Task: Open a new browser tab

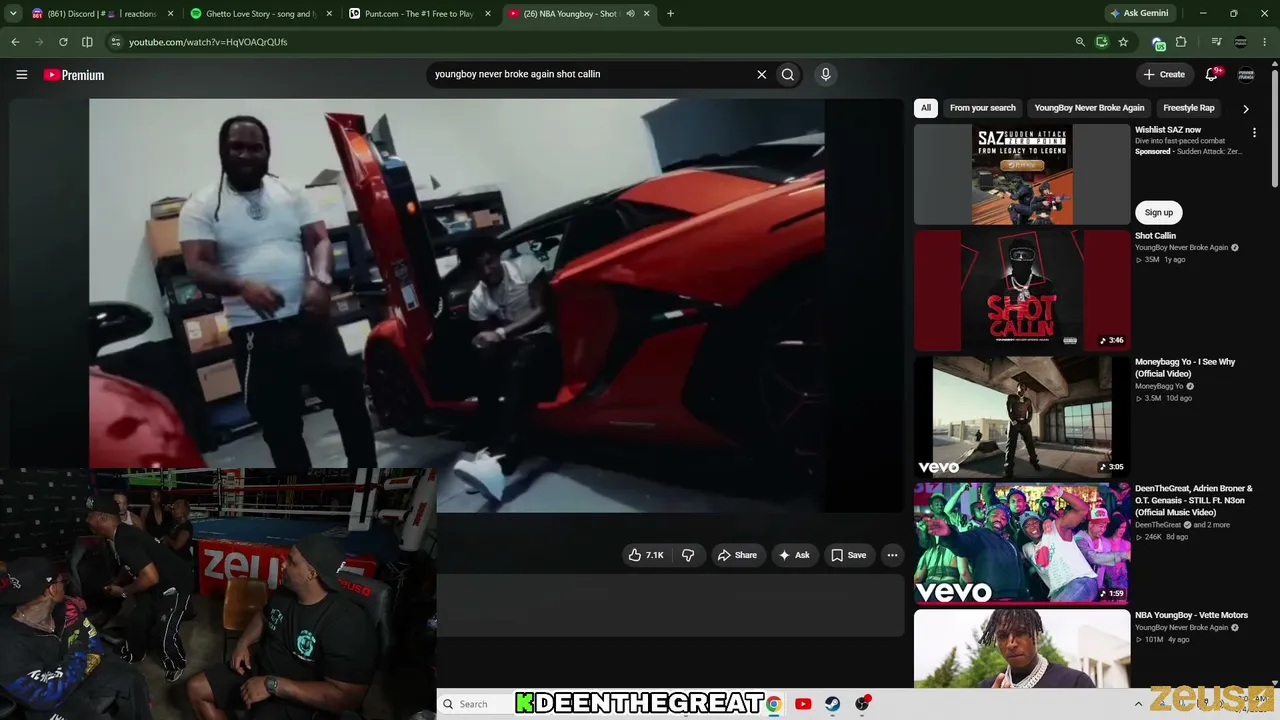Action: click(670, 14)
